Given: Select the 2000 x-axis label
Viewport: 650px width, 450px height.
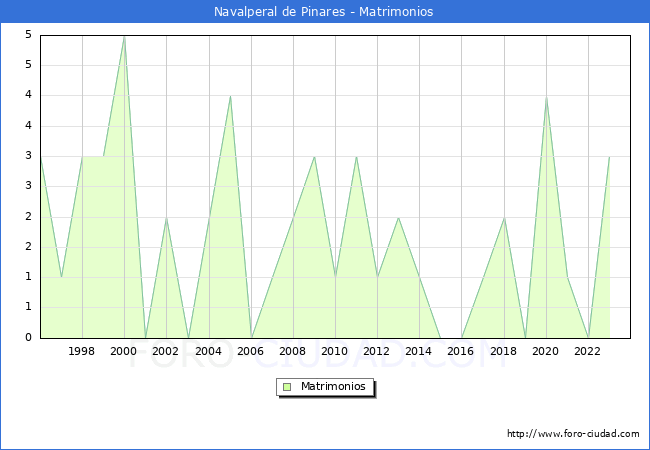Looking at the screenshot, I should tap(124, 351).
